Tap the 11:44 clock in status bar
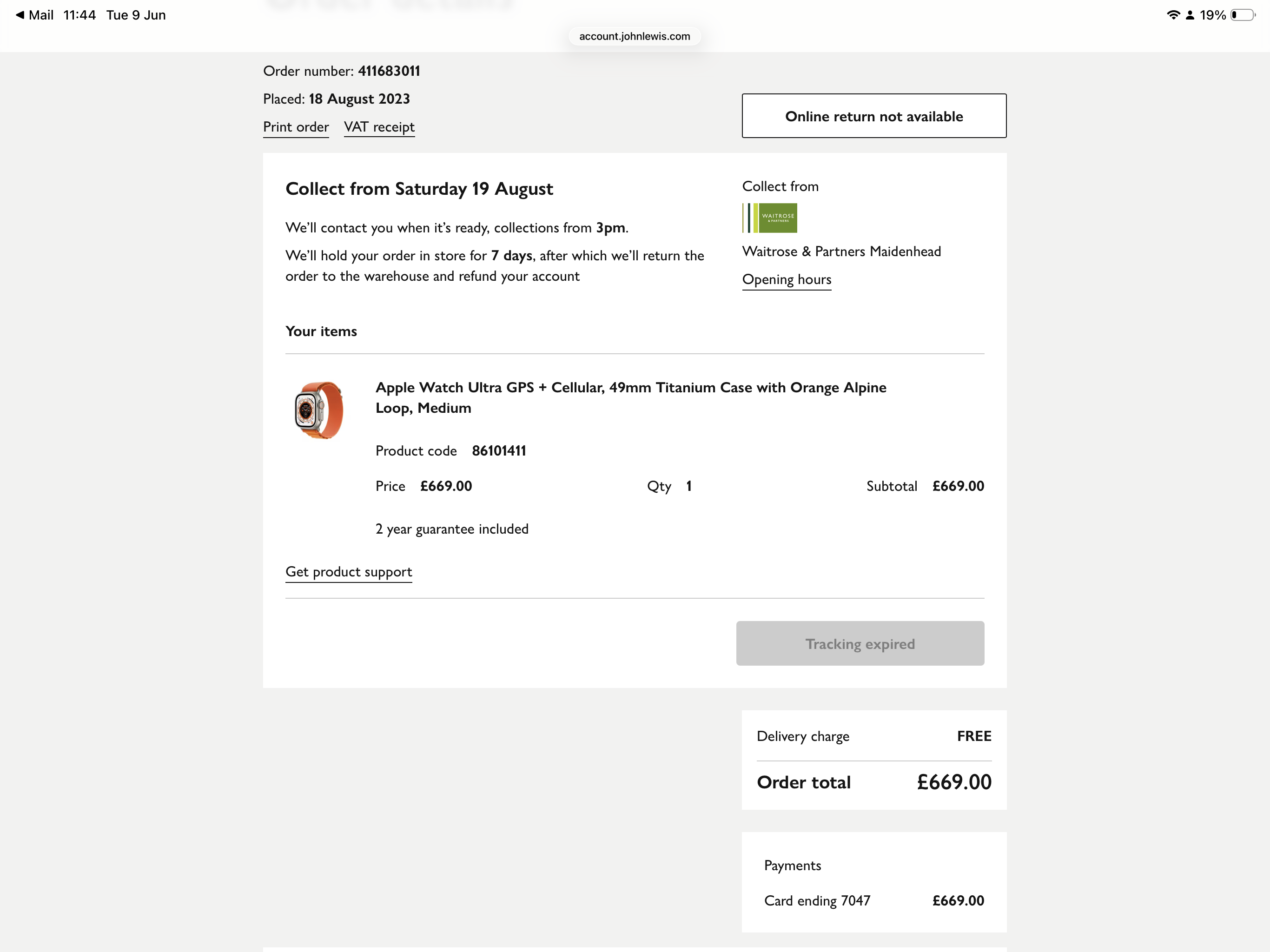1270x952 pixels. (79, 15)
